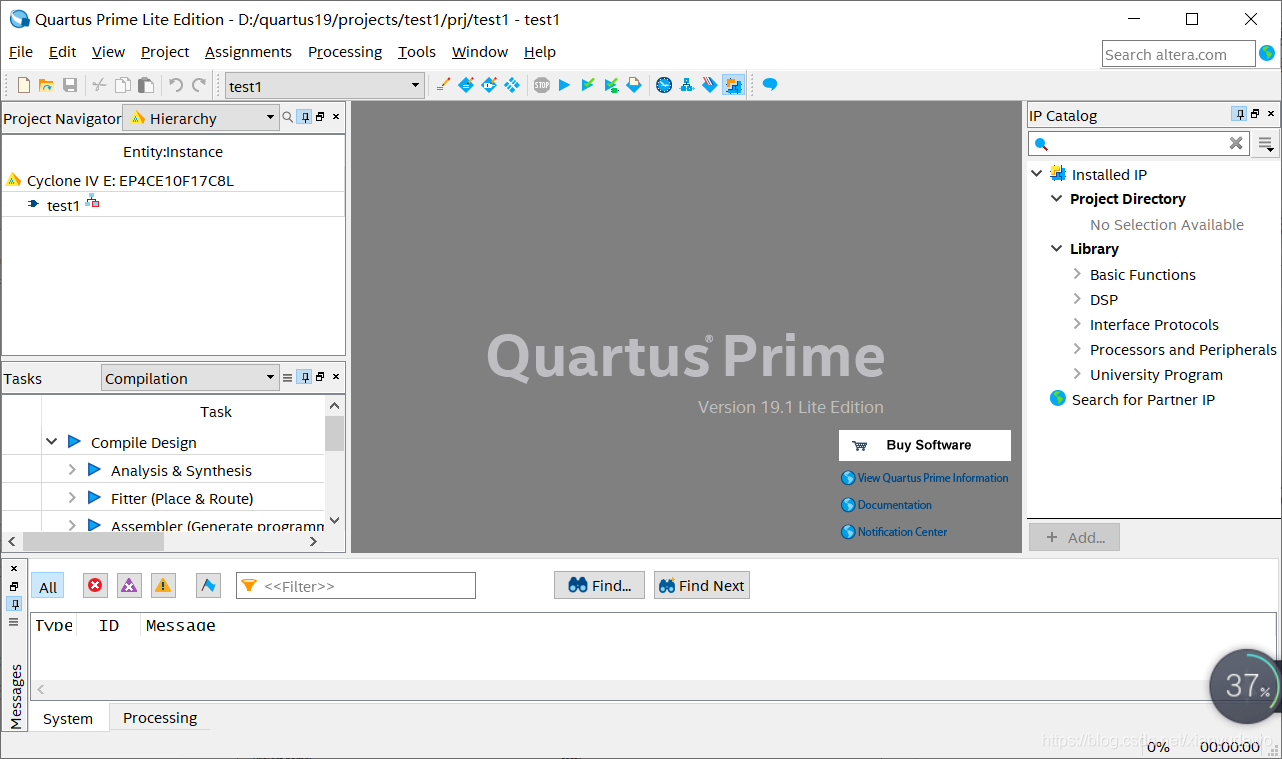Image resolution: width=1282 pixels, height=759 pixels.
Task: Switch to the Processing messages tab
Action: pos(160,717)
